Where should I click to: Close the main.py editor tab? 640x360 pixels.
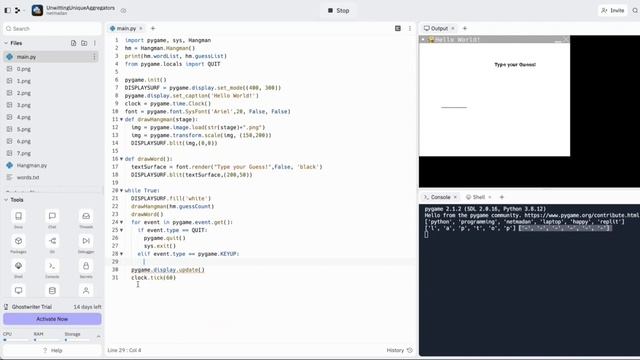(141, 28)
